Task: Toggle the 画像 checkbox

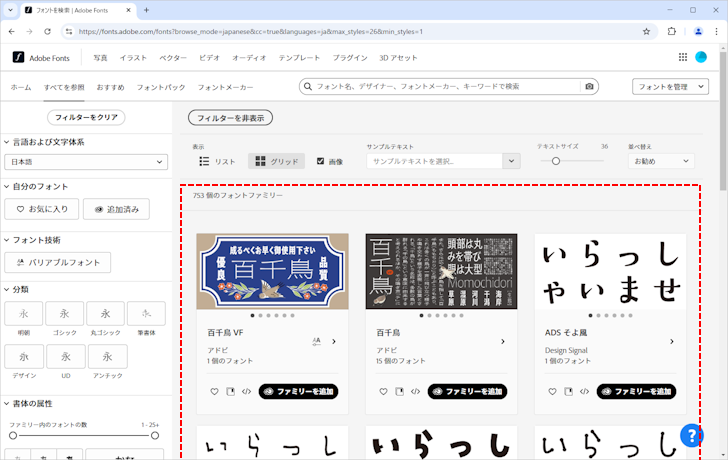Action: [320, 161]
